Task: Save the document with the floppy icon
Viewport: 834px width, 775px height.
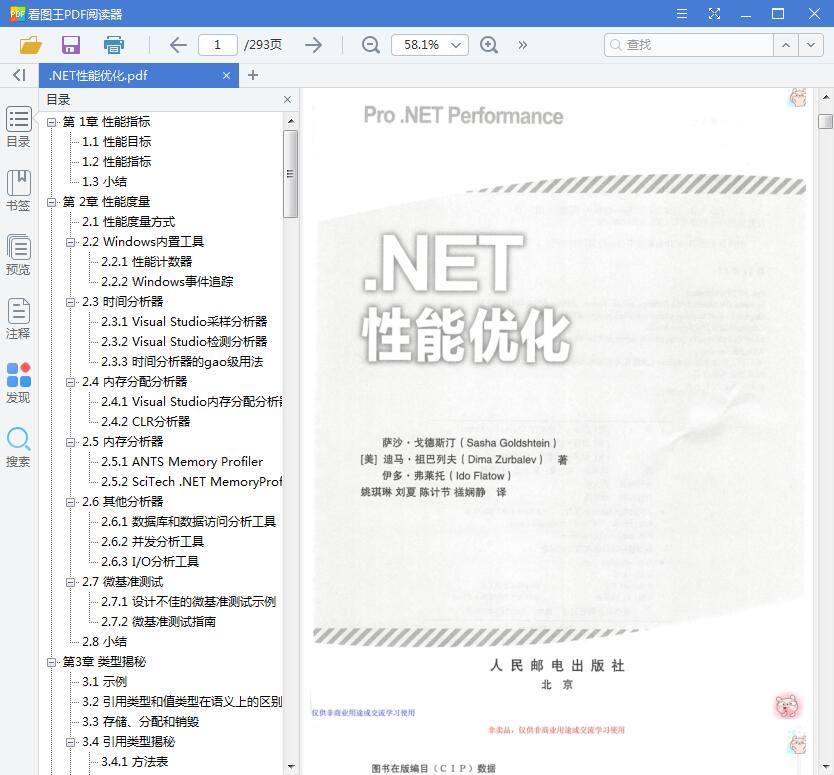Action: click(71, 45)
